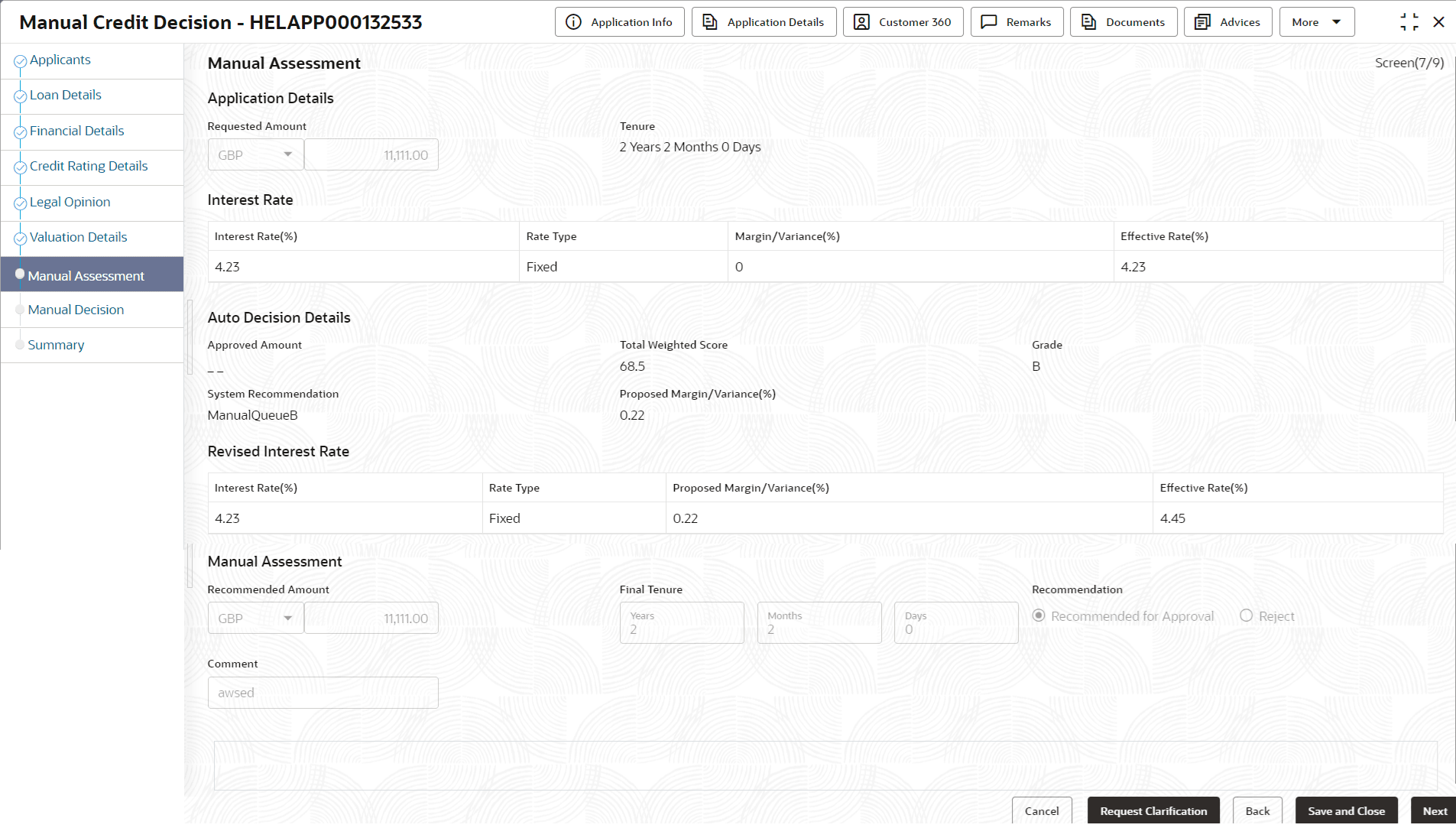Go to the Applicants step
Viewport: 1456px width, 828px height.
click(x=60, y=60)
